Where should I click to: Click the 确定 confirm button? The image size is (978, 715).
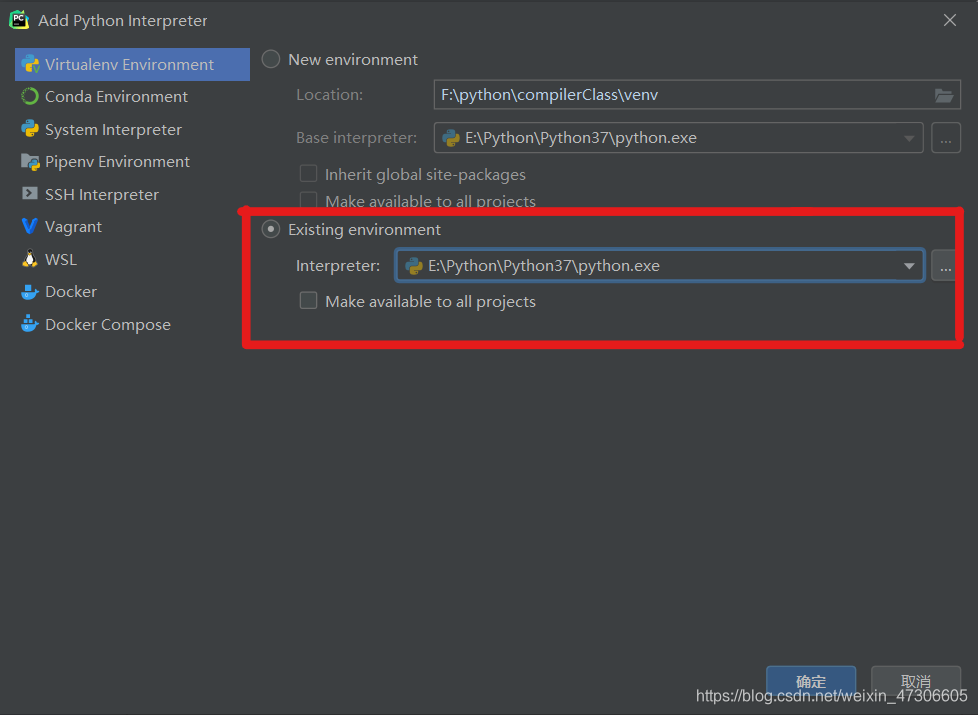[810, 682]
